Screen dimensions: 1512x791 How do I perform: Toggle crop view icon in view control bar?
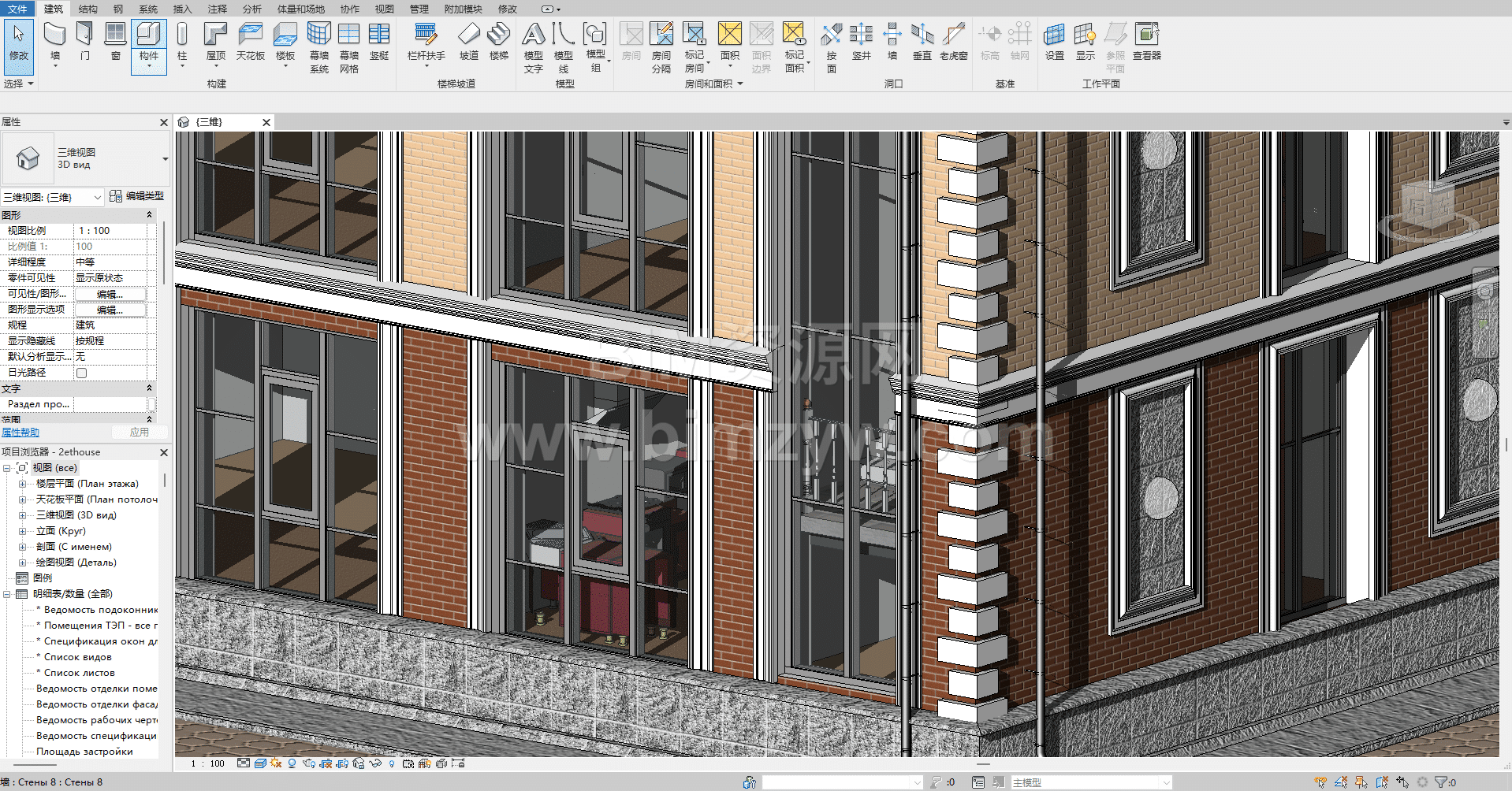(325, 763)
